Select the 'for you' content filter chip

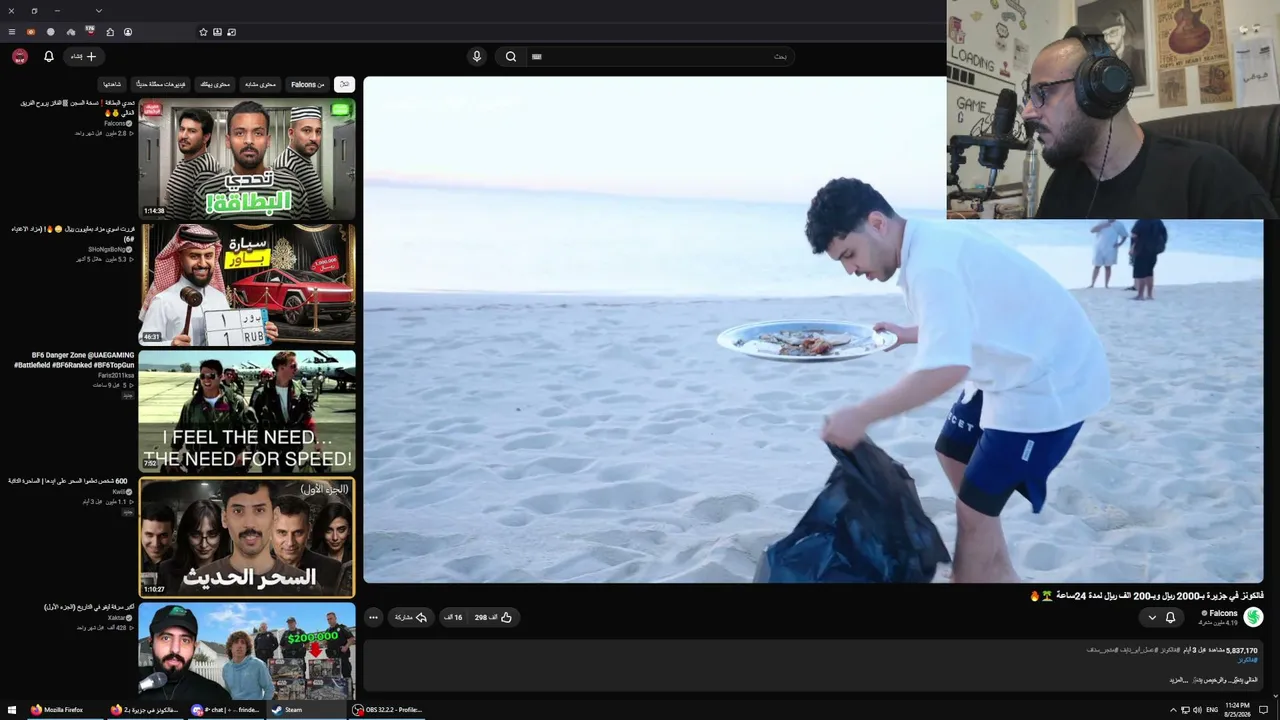215,85
